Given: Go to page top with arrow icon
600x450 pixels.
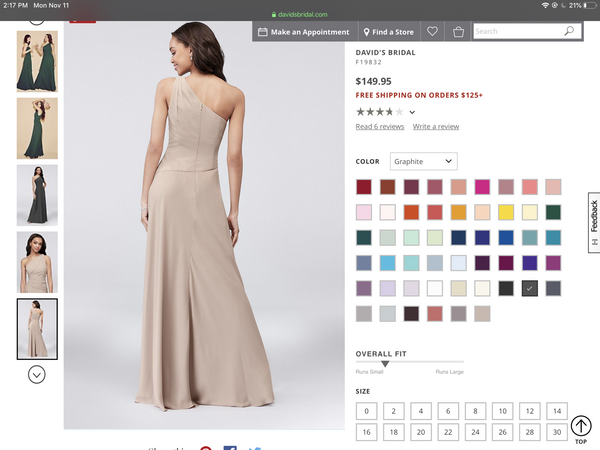Looking at the screenshot, I should (x=581, y=426).
